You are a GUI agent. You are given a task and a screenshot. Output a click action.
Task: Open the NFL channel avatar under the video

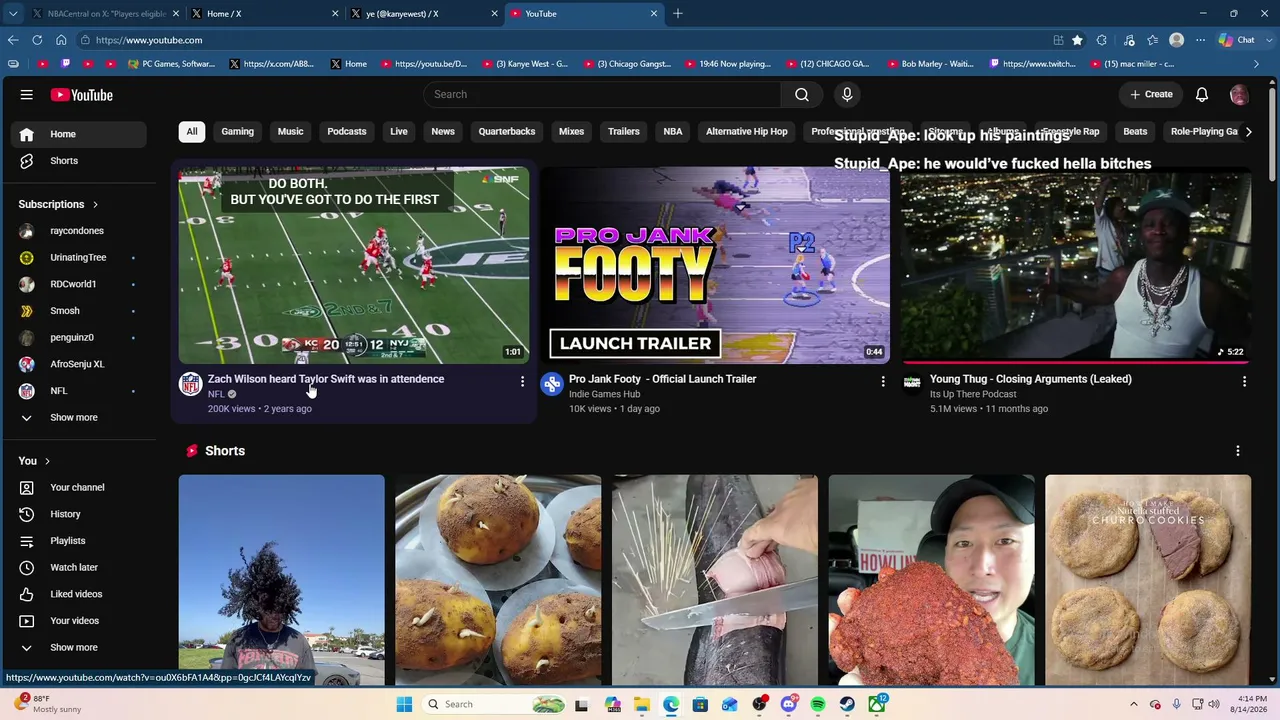pos(190,383)
